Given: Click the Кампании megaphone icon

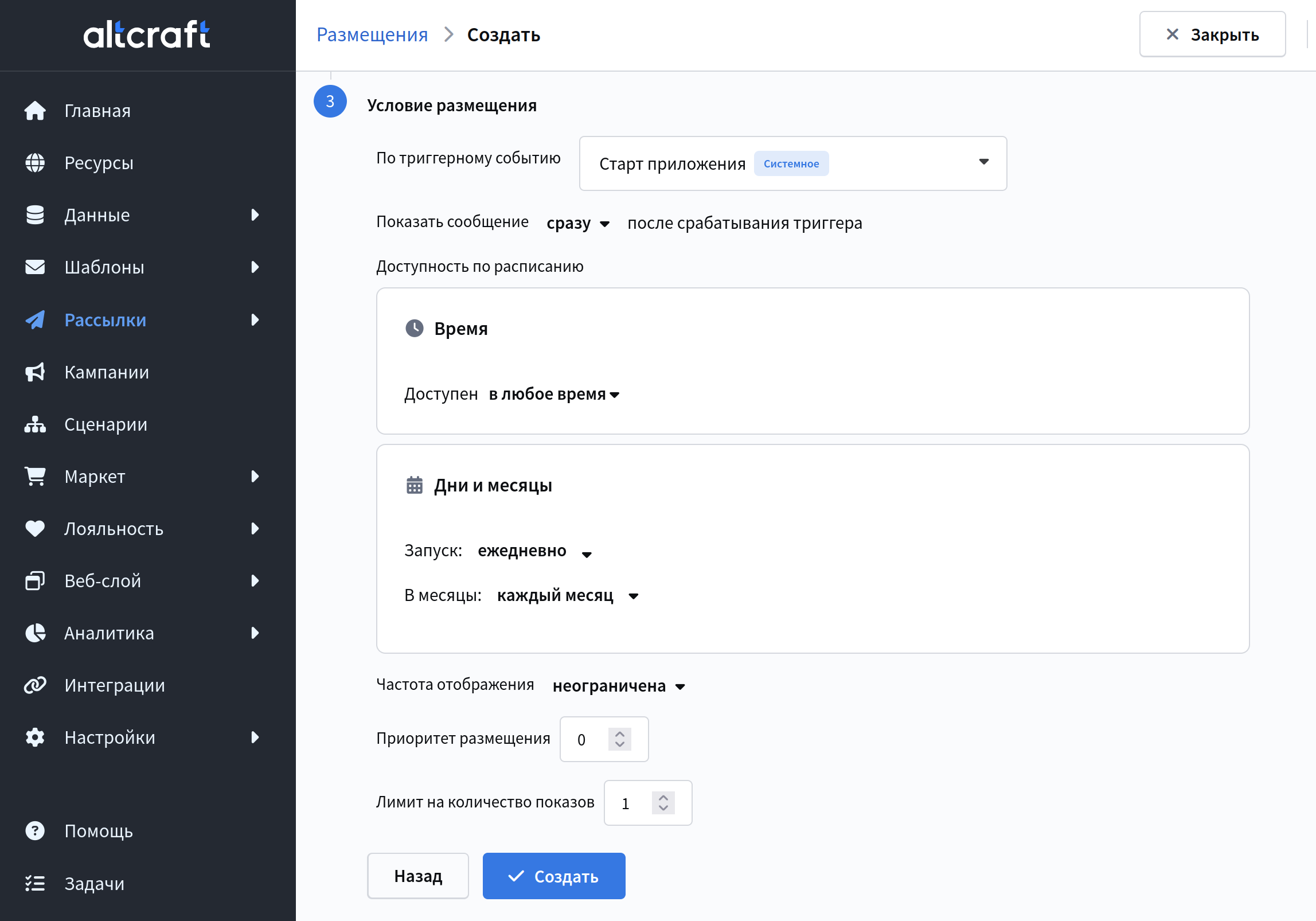Looking at the screenshot, I should coord(35,372).
